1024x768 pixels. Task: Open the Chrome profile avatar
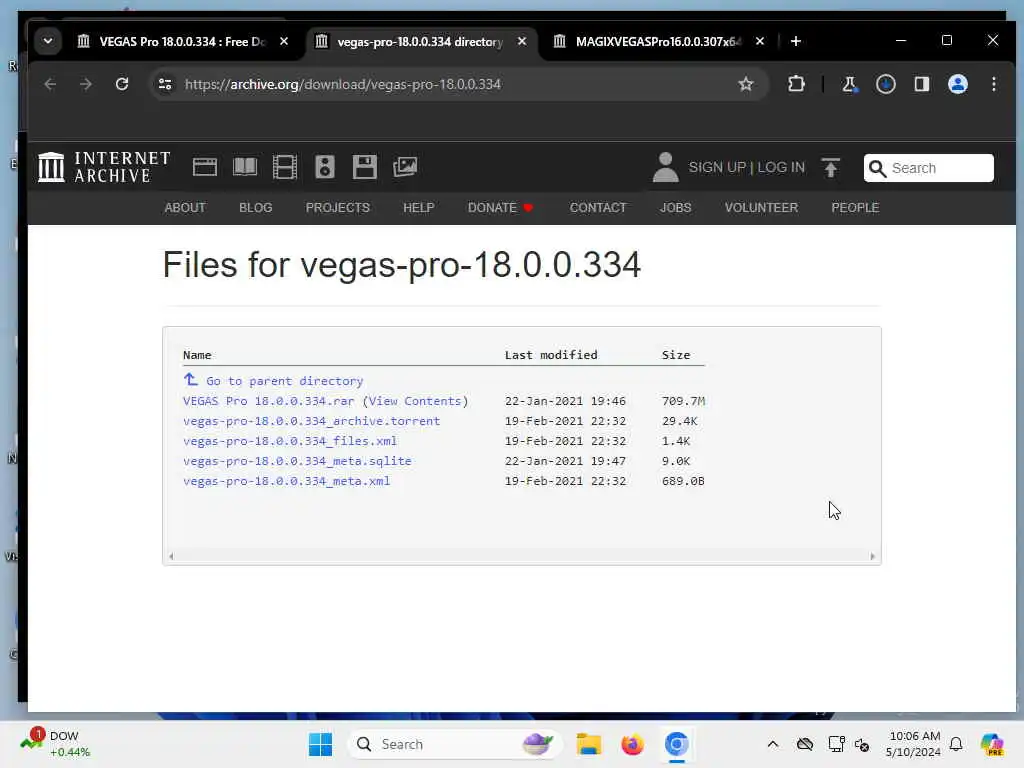click(x=957, y=84)
